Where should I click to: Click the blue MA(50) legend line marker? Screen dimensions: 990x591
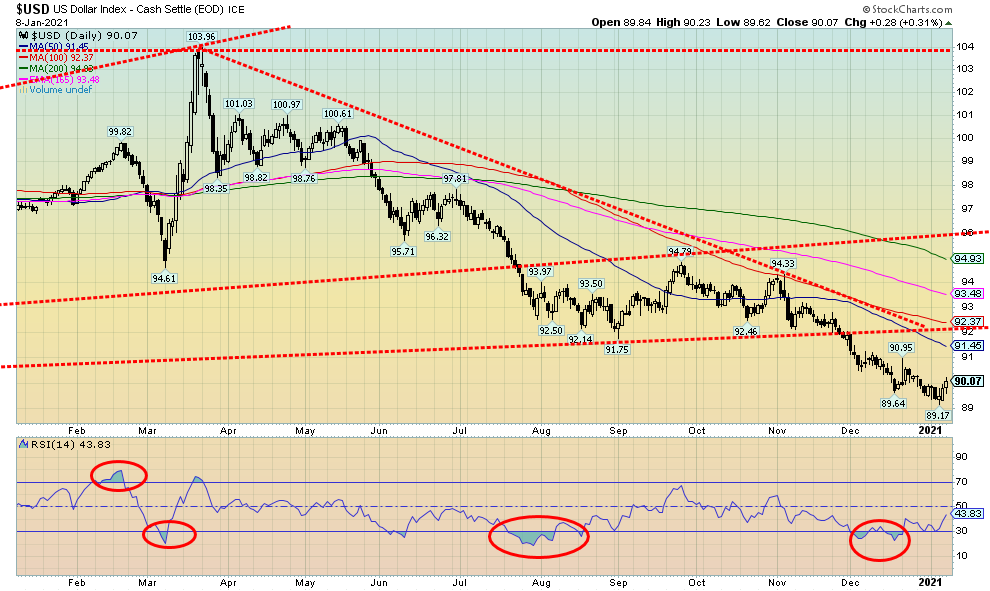(24, 46)
